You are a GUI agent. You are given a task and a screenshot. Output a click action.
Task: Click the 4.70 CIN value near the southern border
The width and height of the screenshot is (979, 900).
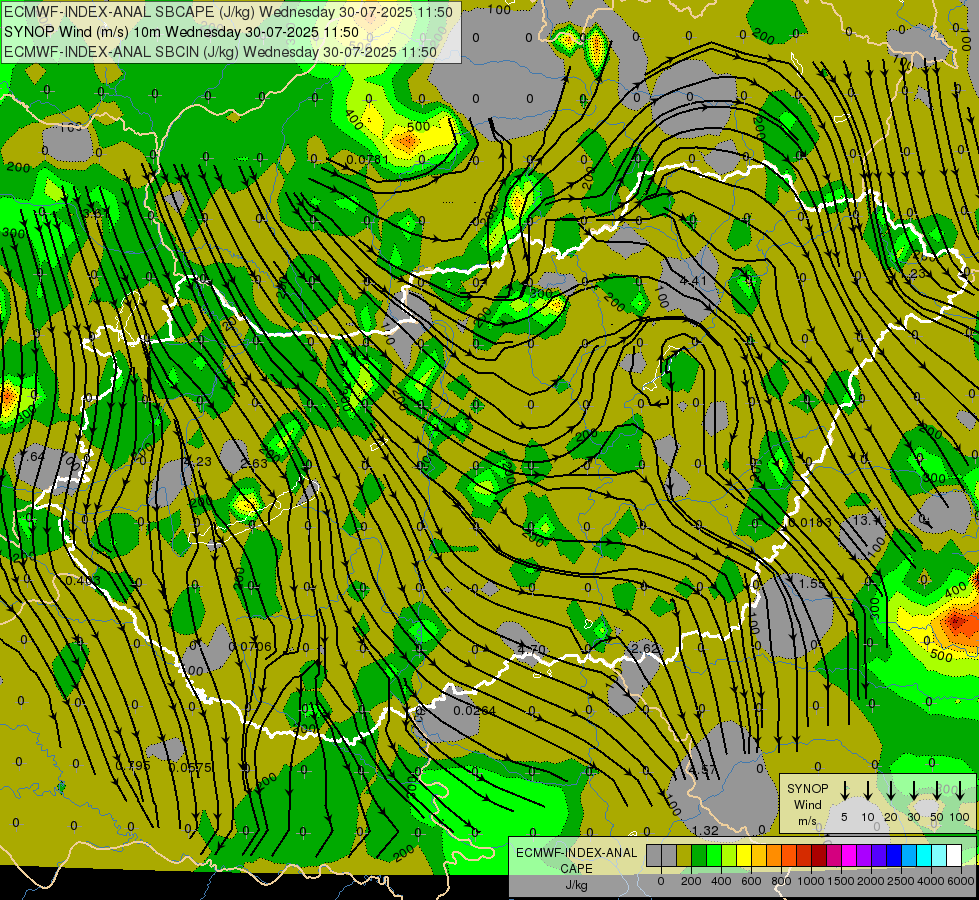(531, 650)
